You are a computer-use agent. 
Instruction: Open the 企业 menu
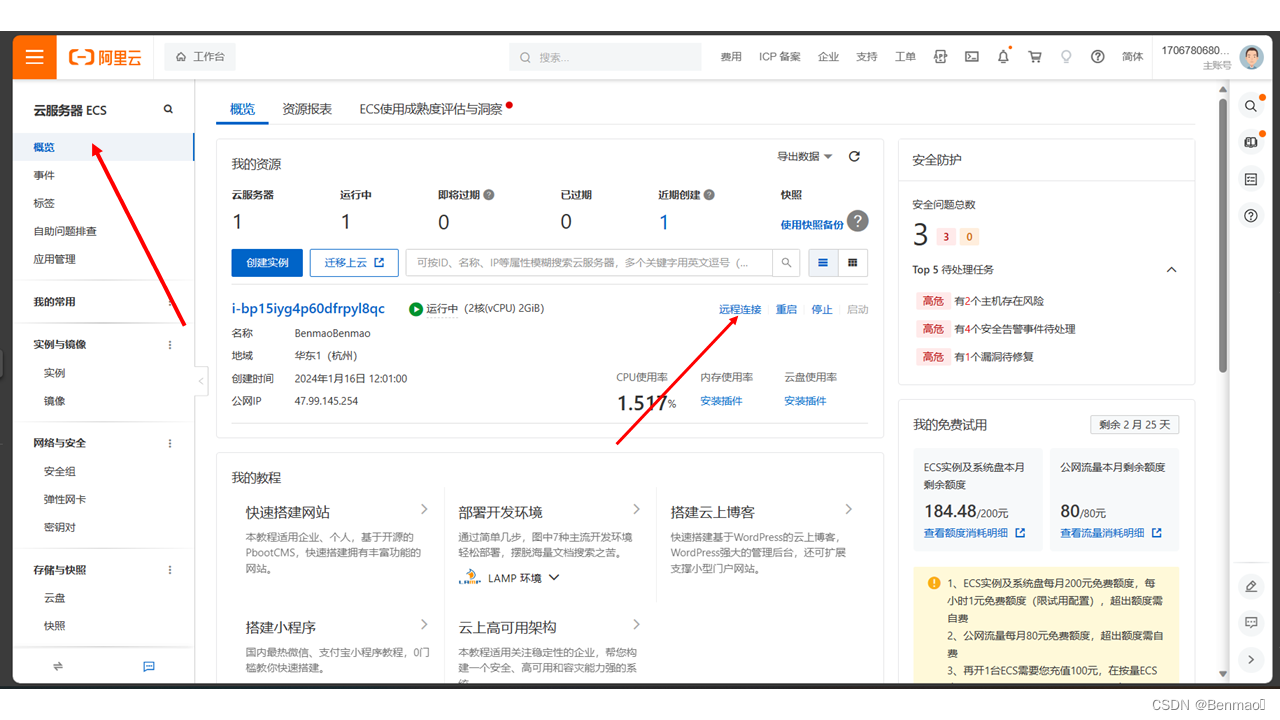pyautogui.click(x=828, y=57)
